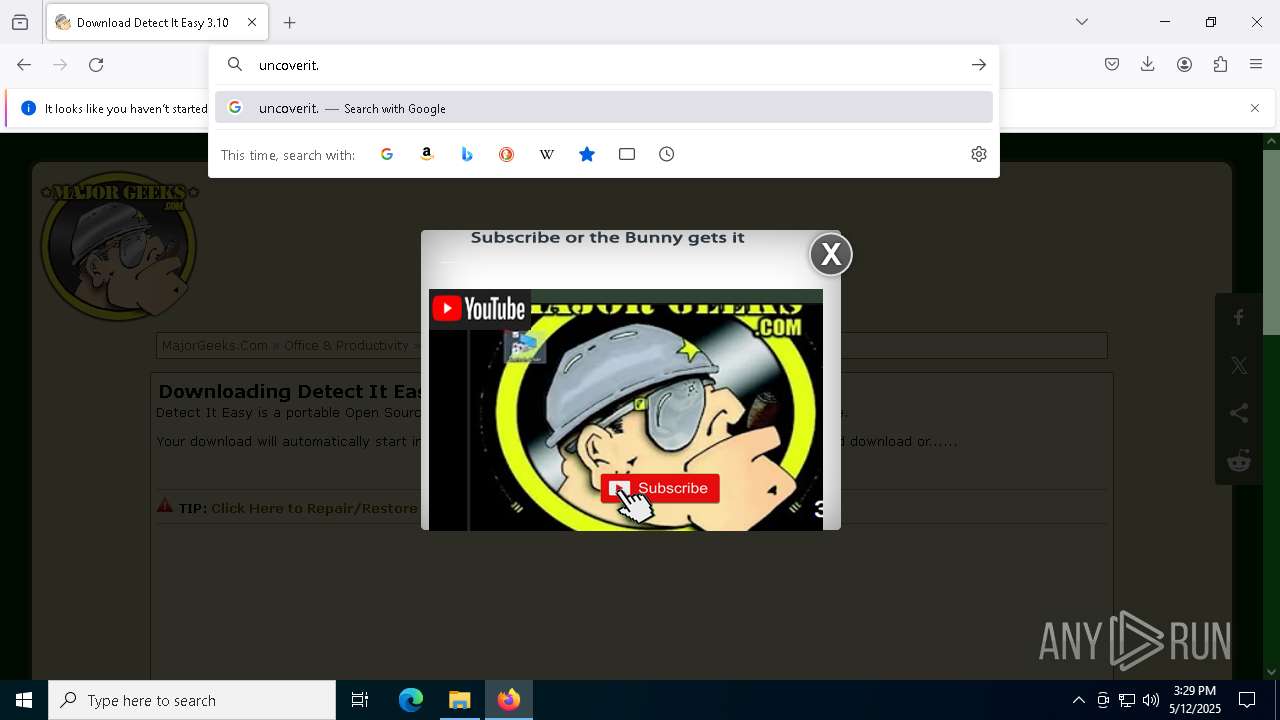This screenshot has width=1280, height=720.
Task: Dismiss the notification bar
Action: 1255,108
